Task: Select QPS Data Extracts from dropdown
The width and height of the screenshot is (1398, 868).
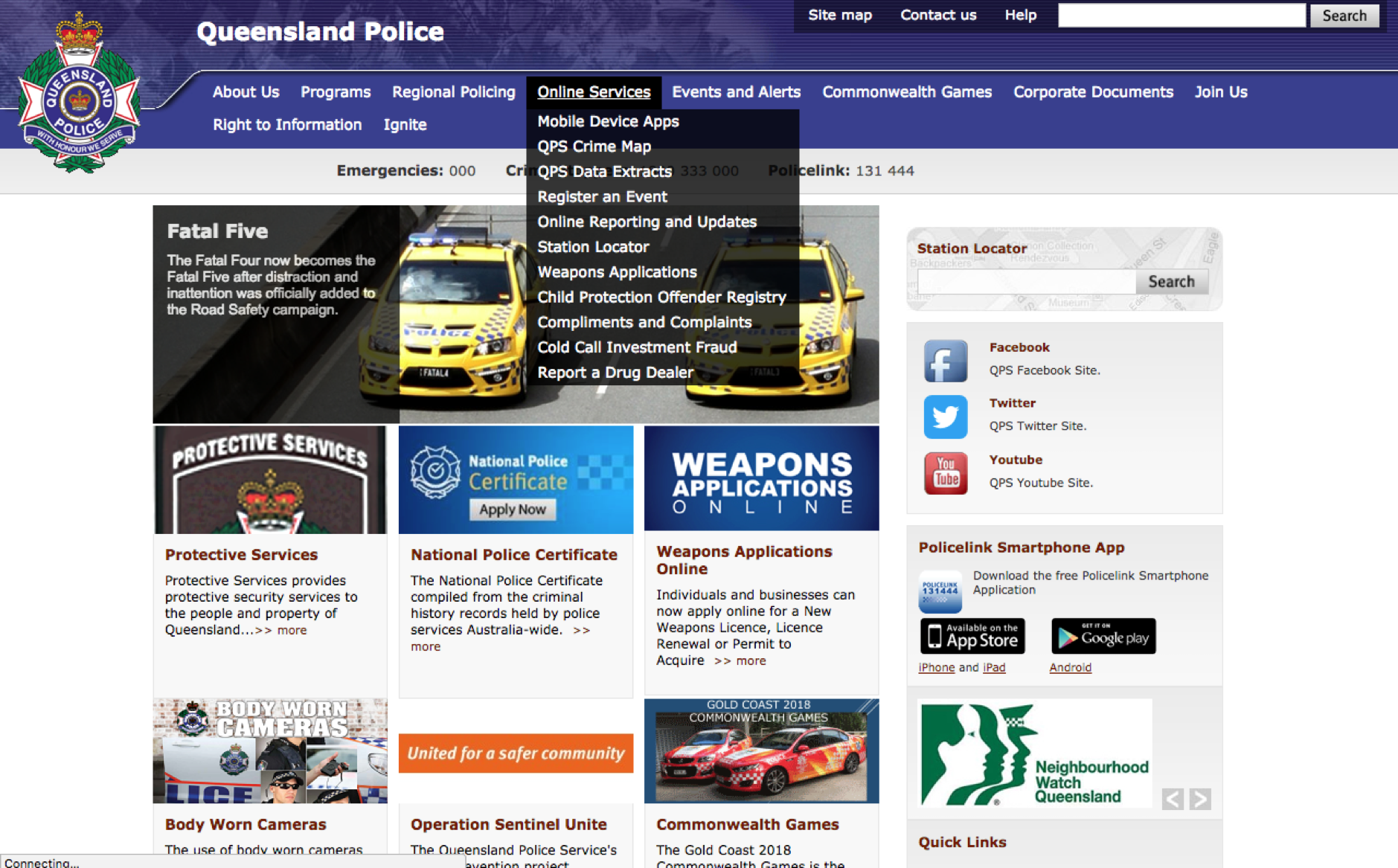Action: pos(605,172)
